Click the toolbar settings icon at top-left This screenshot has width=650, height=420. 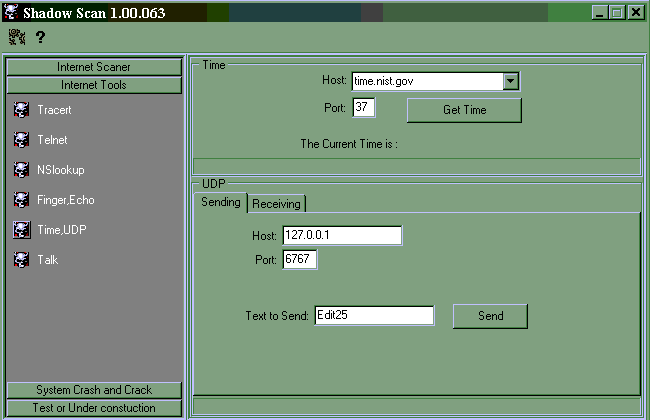tap(17, 37)
